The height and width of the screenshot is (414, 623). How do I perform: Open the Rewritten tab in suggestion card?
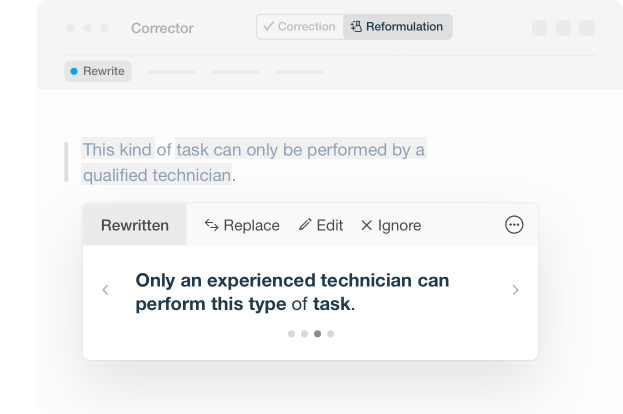(134, 225)
